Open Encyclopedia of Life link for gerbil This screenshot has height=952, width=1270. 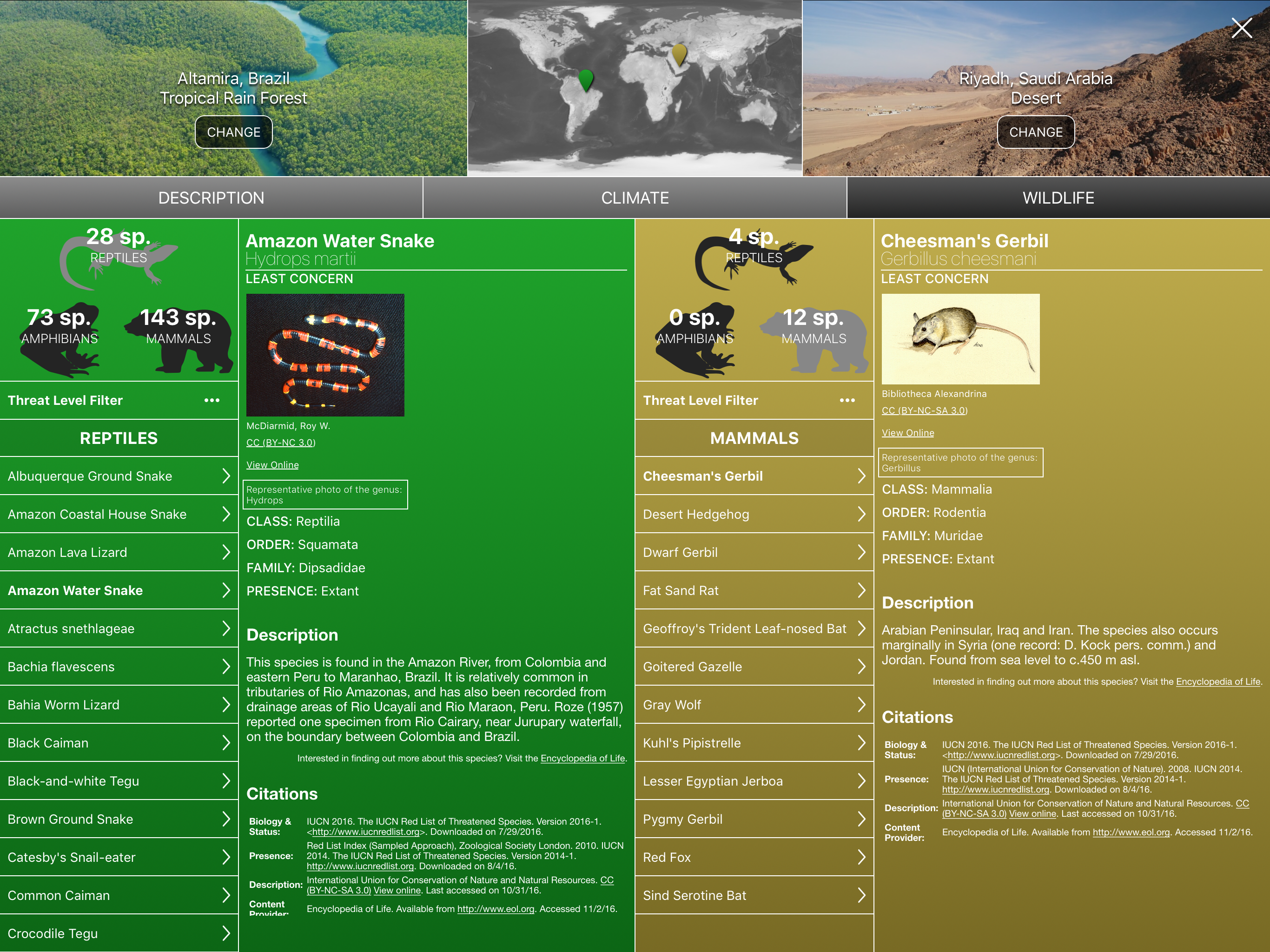click(1218, 681)
